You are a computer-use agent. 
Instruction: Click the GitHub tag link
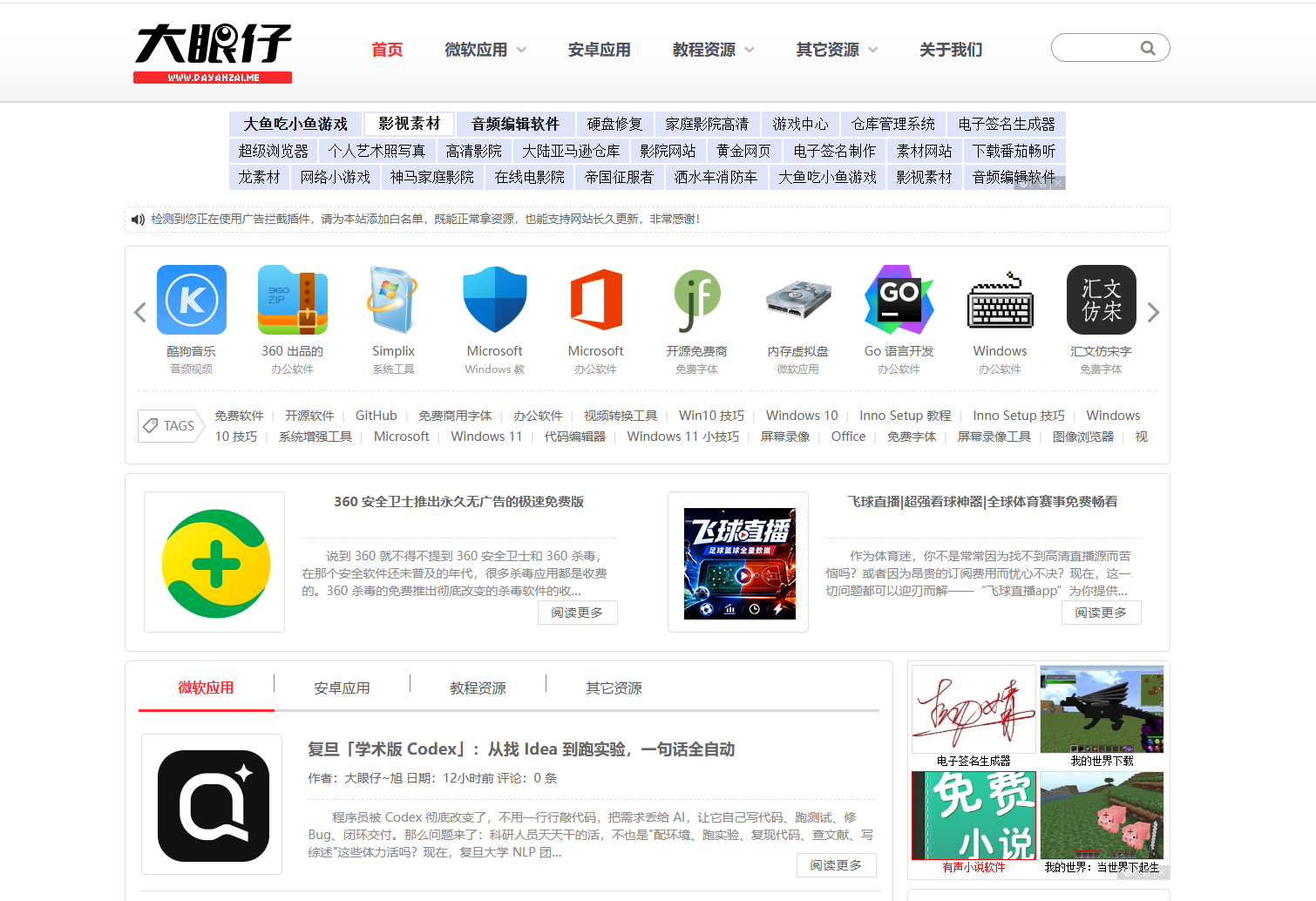pyautogui.click(x=376, y=416)
